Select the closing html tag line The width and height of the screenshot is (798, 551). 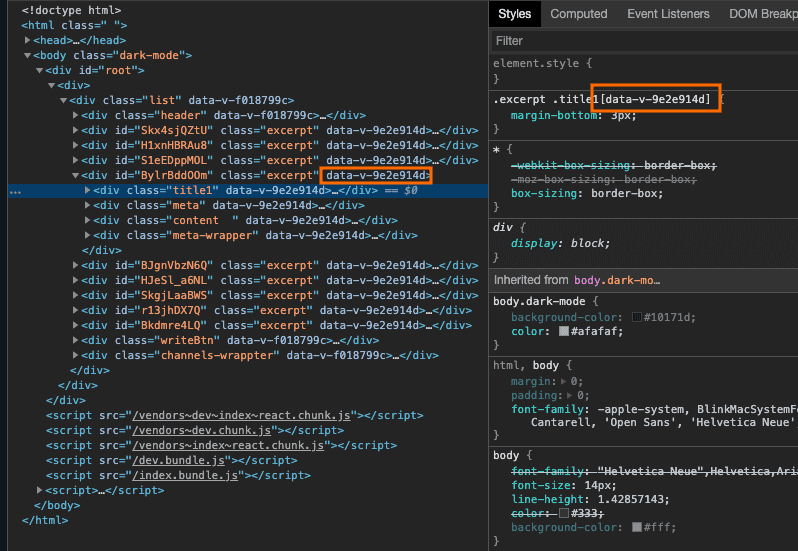[45, 520]
